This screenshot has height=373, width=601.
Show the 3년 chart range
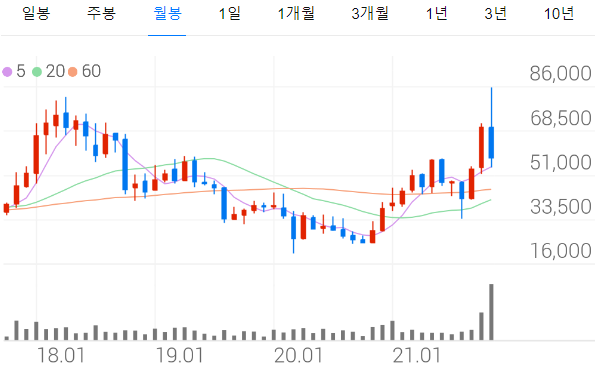pos(496,14)
